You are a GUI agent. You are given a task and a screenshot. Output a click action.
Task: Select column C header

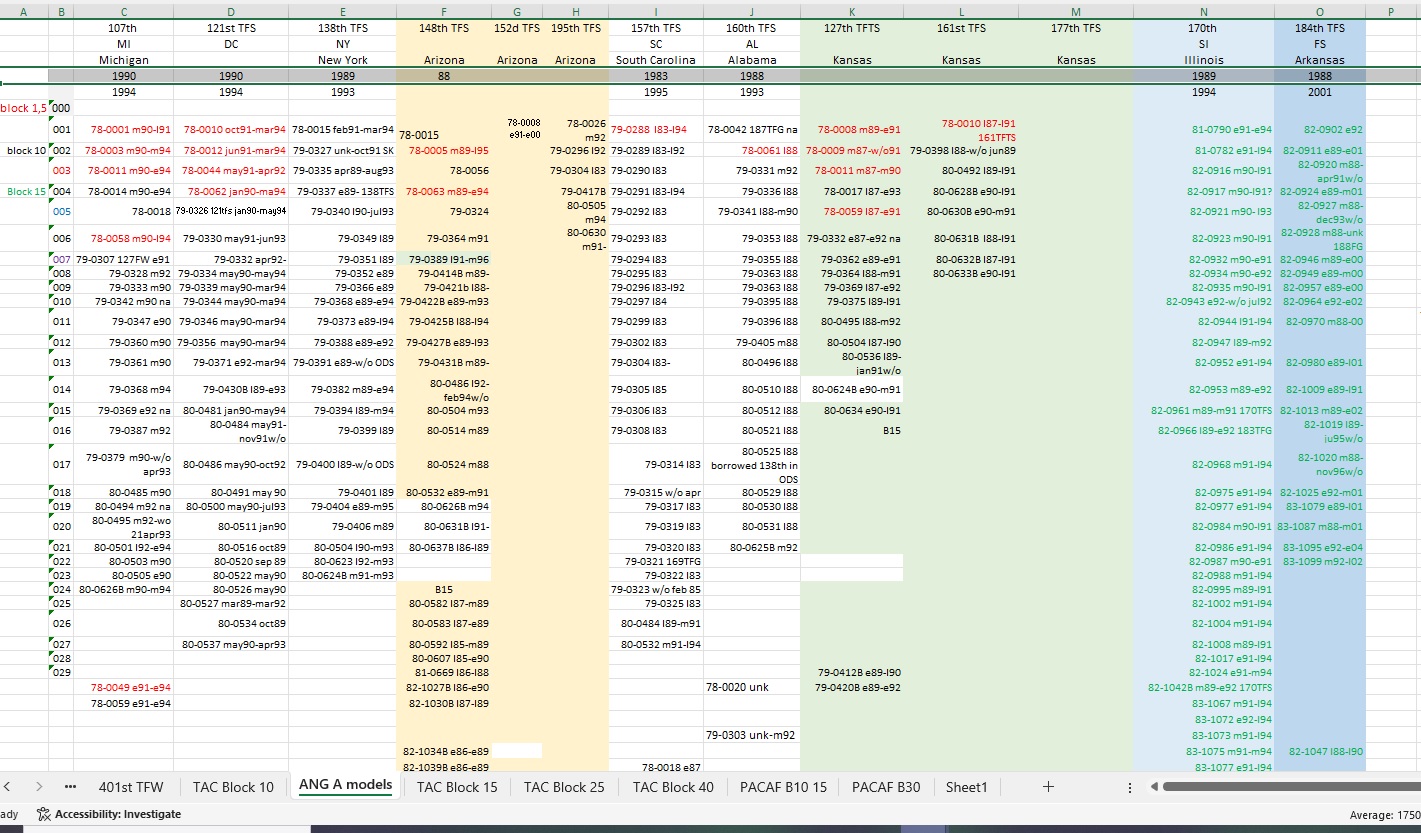123,11
